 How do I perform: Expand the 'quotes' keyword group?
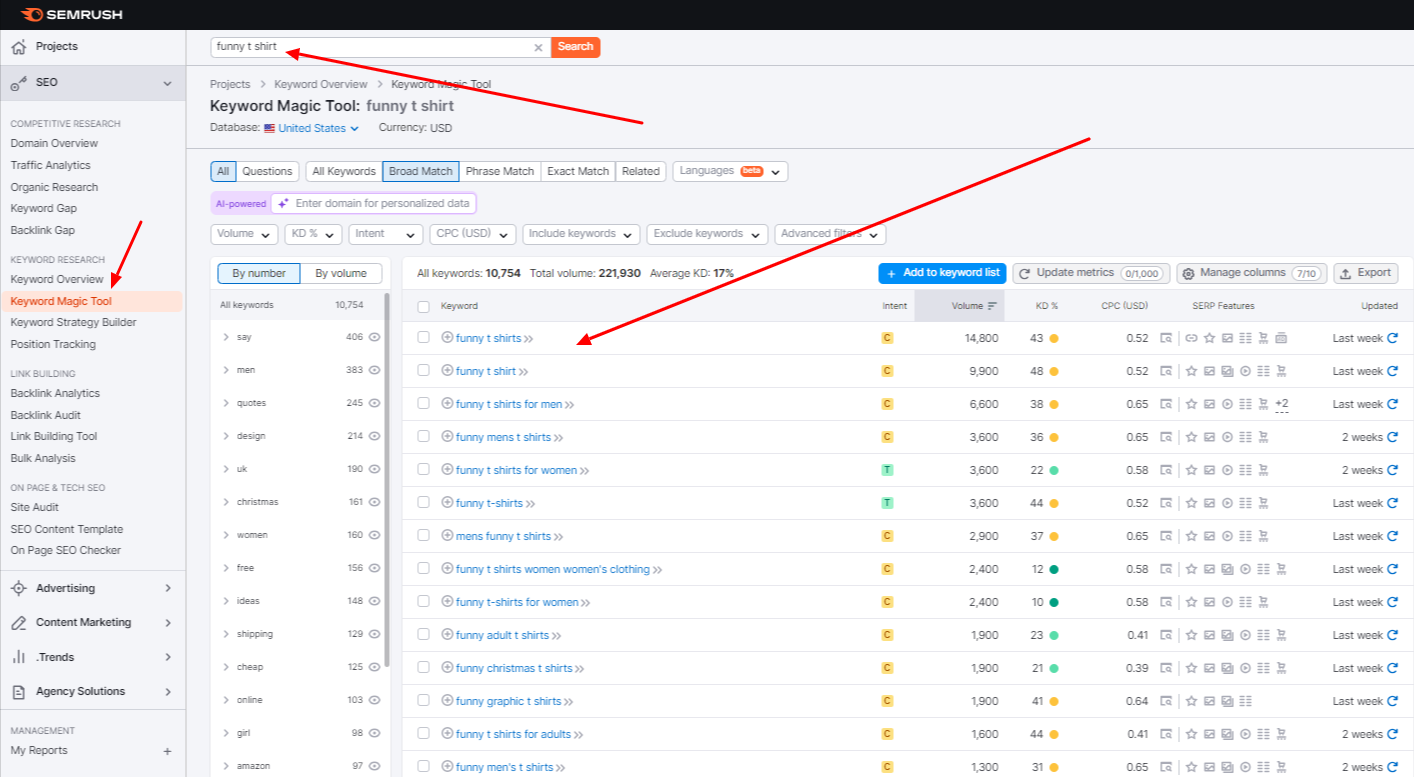[x=227, y=403]
